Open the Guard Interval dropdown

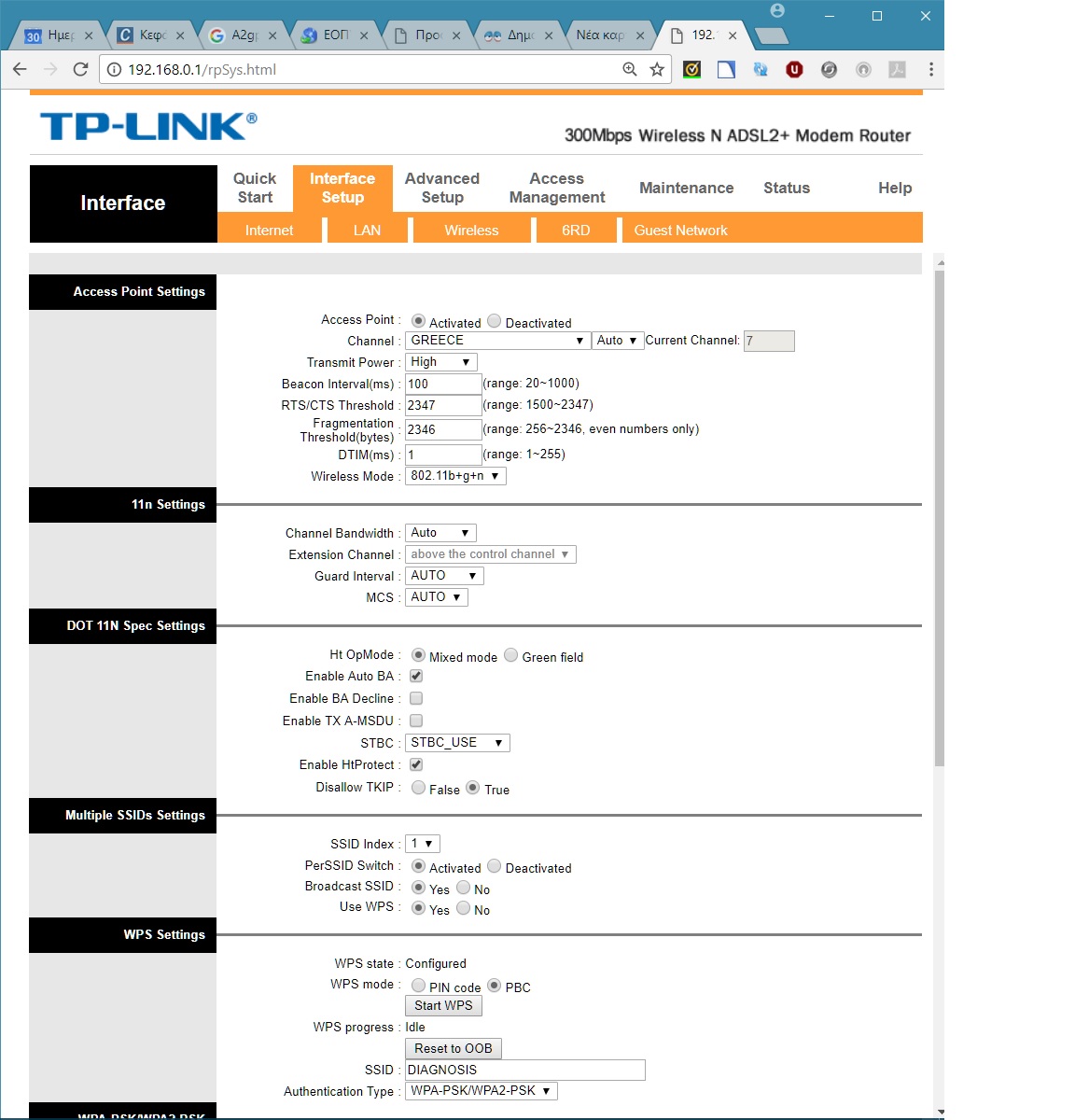click(x=444, y=576)
